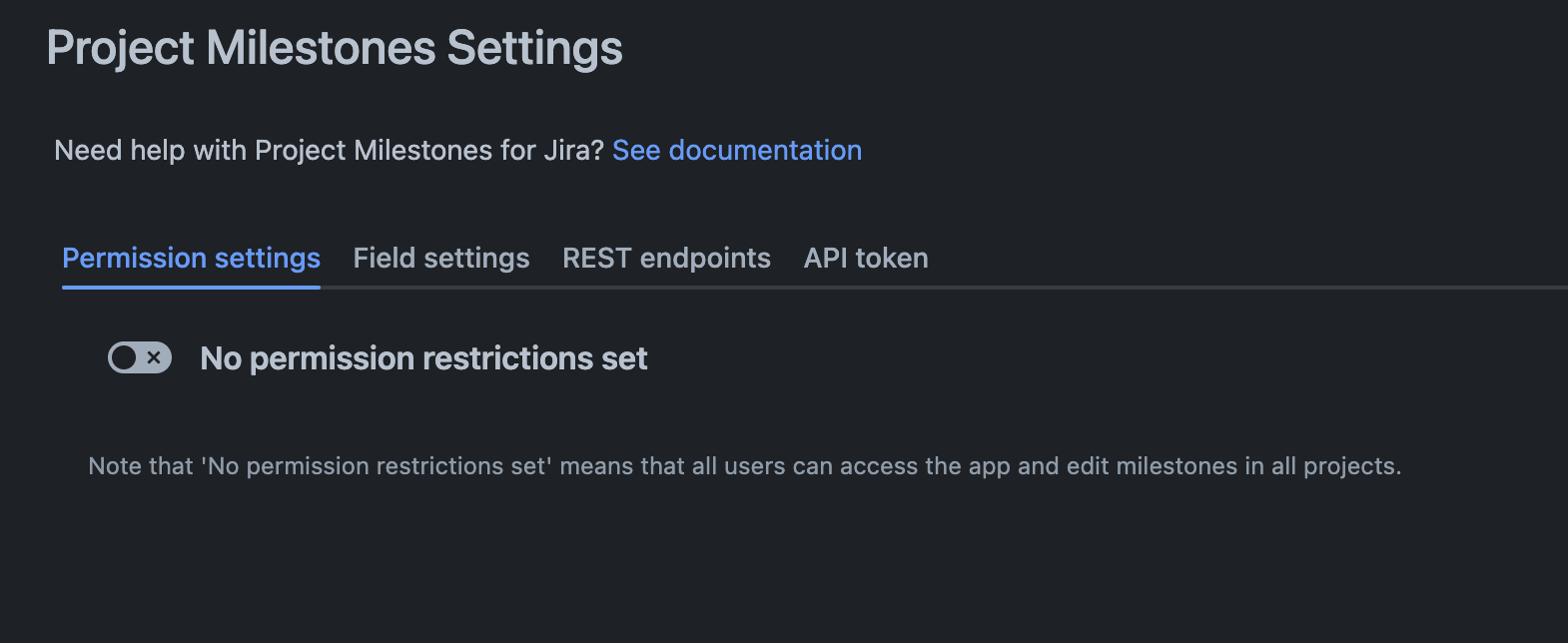Open the Permission settings tab
This screenshot has height=643, width=1568.
click(191, 258)
